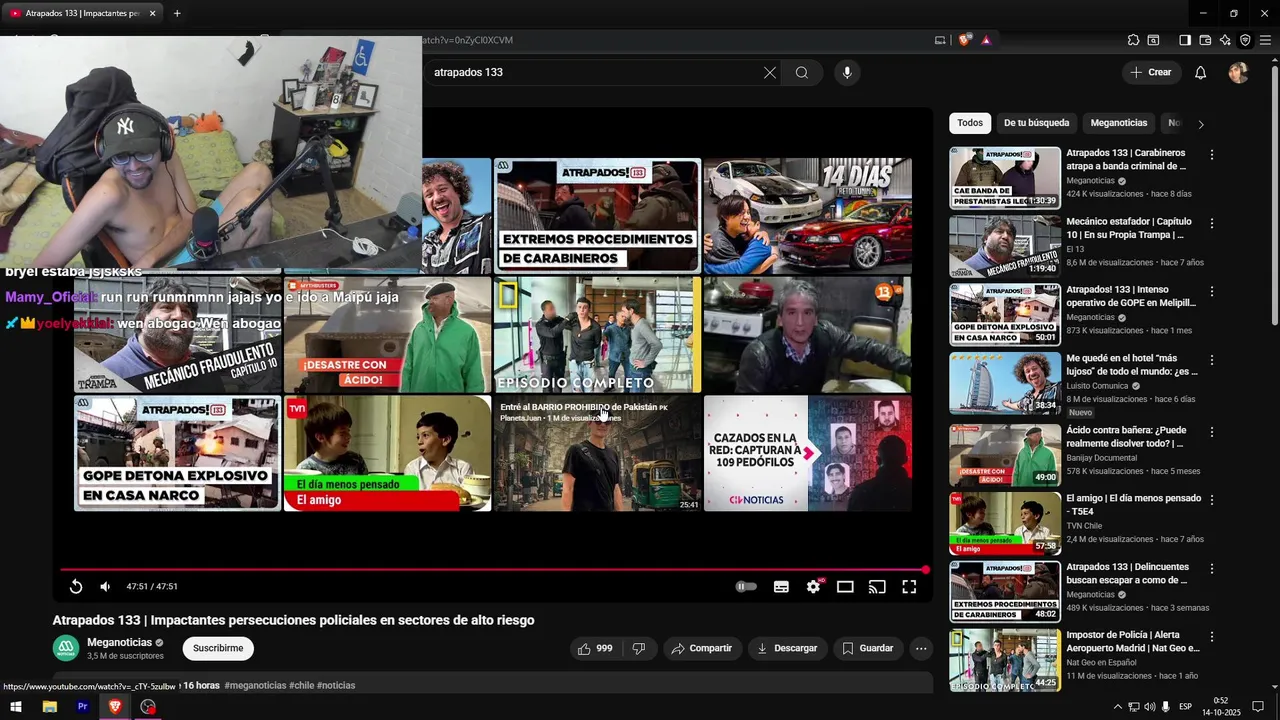
Task: Open the #noticias hashtag link
Action: 336,685
